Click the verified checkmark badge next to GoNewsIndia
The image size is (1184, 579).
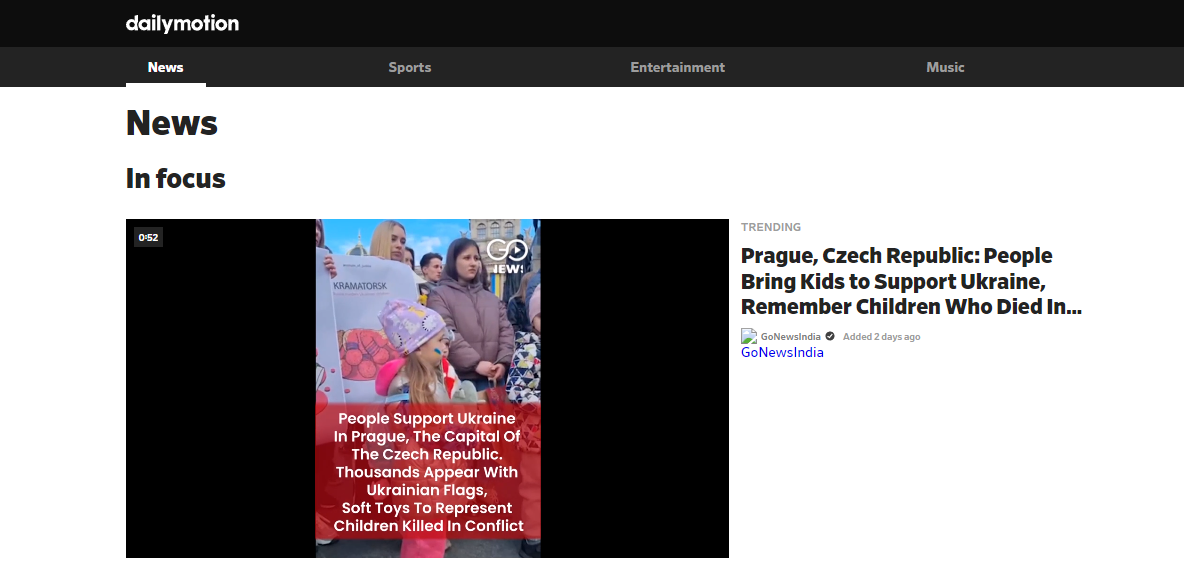tap(829, 336)
